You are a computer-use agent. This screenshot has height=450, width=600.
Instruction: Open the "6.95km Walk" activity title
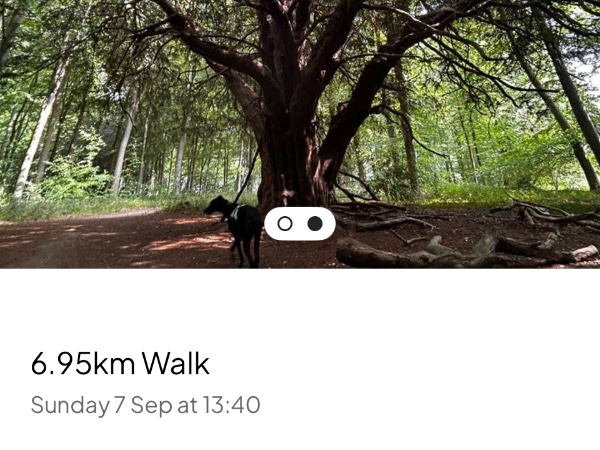(120, 363)
